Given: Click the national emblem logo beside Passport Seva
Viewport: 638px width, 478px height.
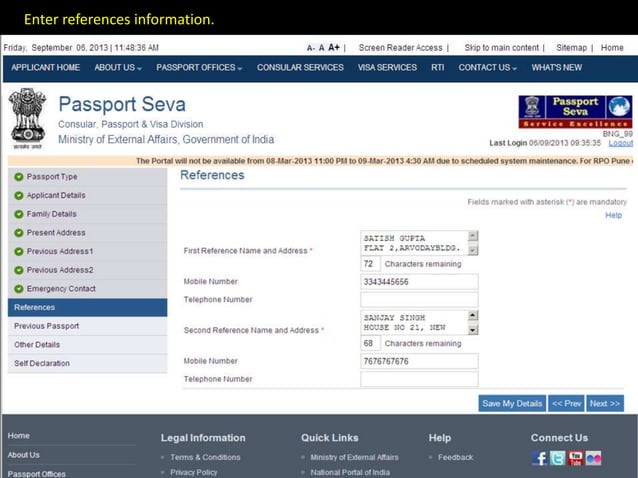Looking at the screenshot, I should (27, 118).
